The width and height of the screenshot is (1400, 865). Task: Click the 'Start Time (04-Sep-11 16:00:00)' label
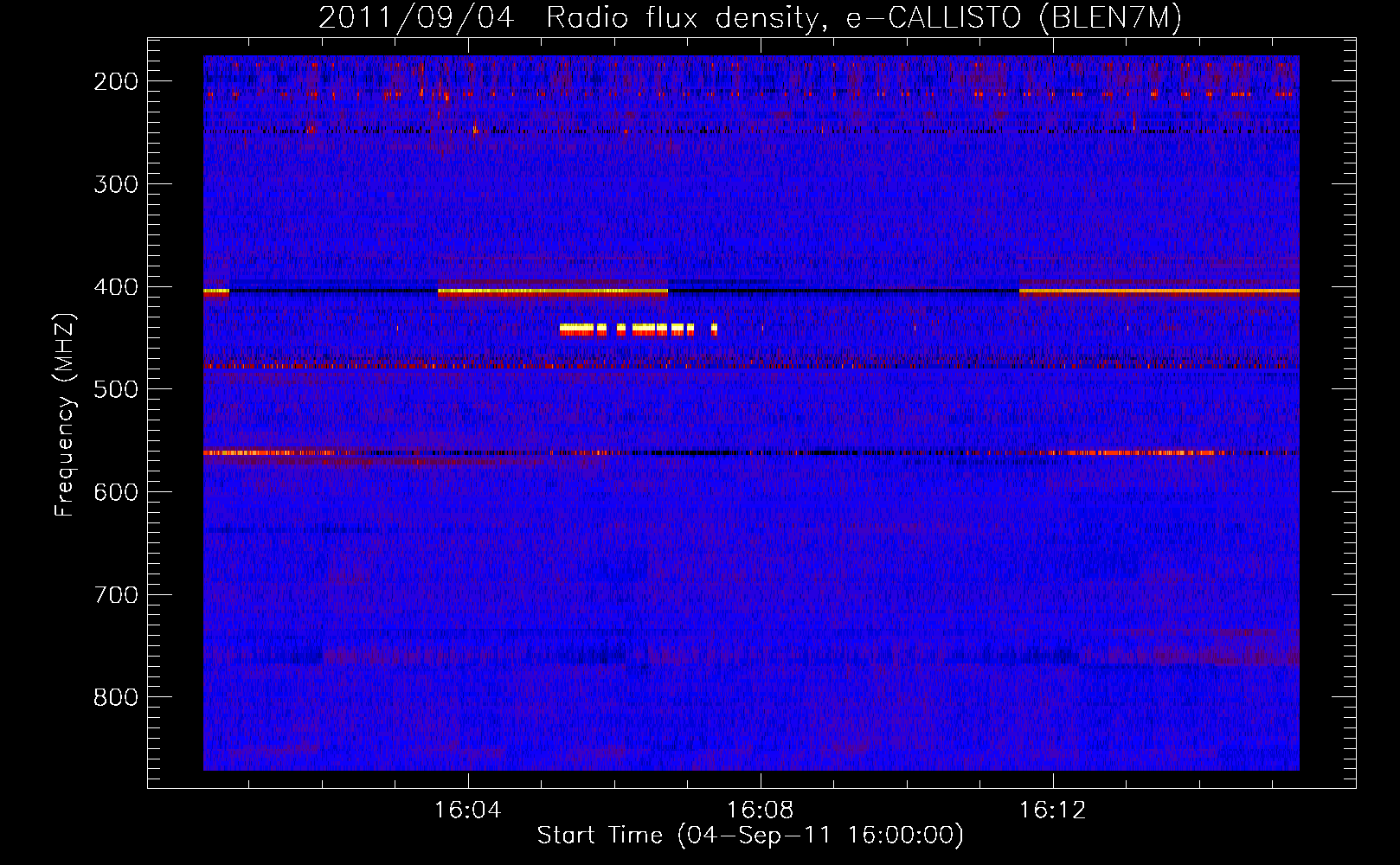coord(750,836)
